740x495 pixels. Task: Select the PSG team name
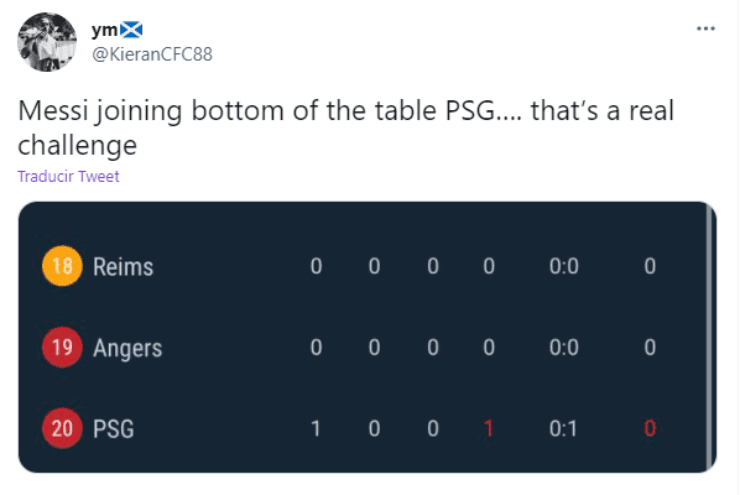click(x=113, y=429)
